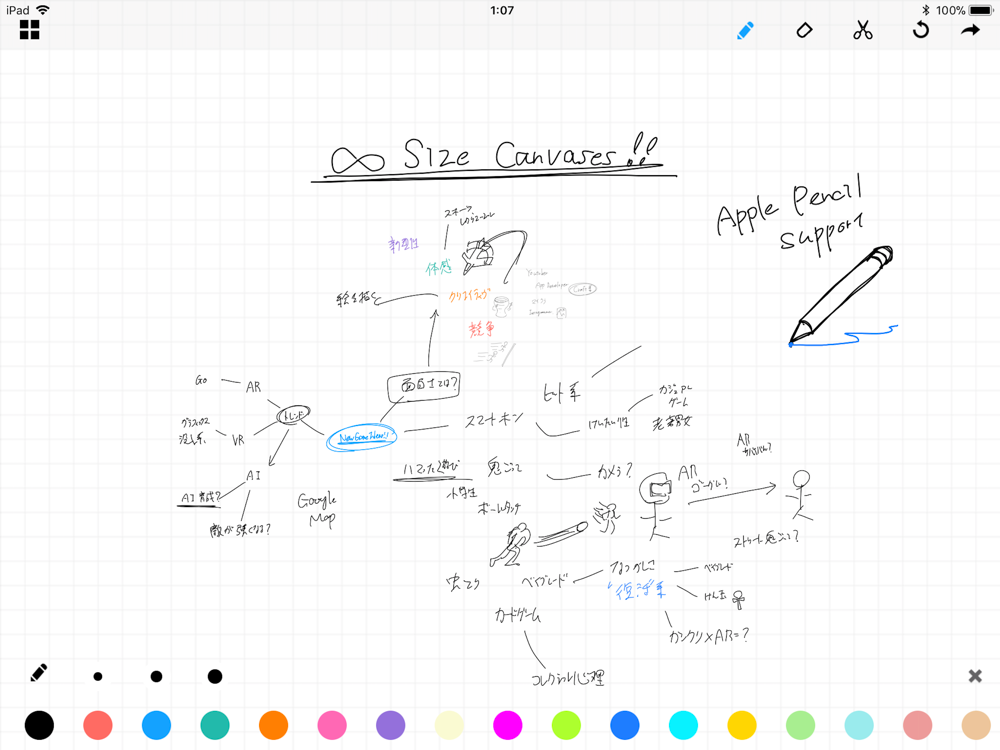Image resolution: width=1000 pixels, height=750 pixels.
Task: Tap the Bluetooth status icon
Action: click(x=926, y=10)
